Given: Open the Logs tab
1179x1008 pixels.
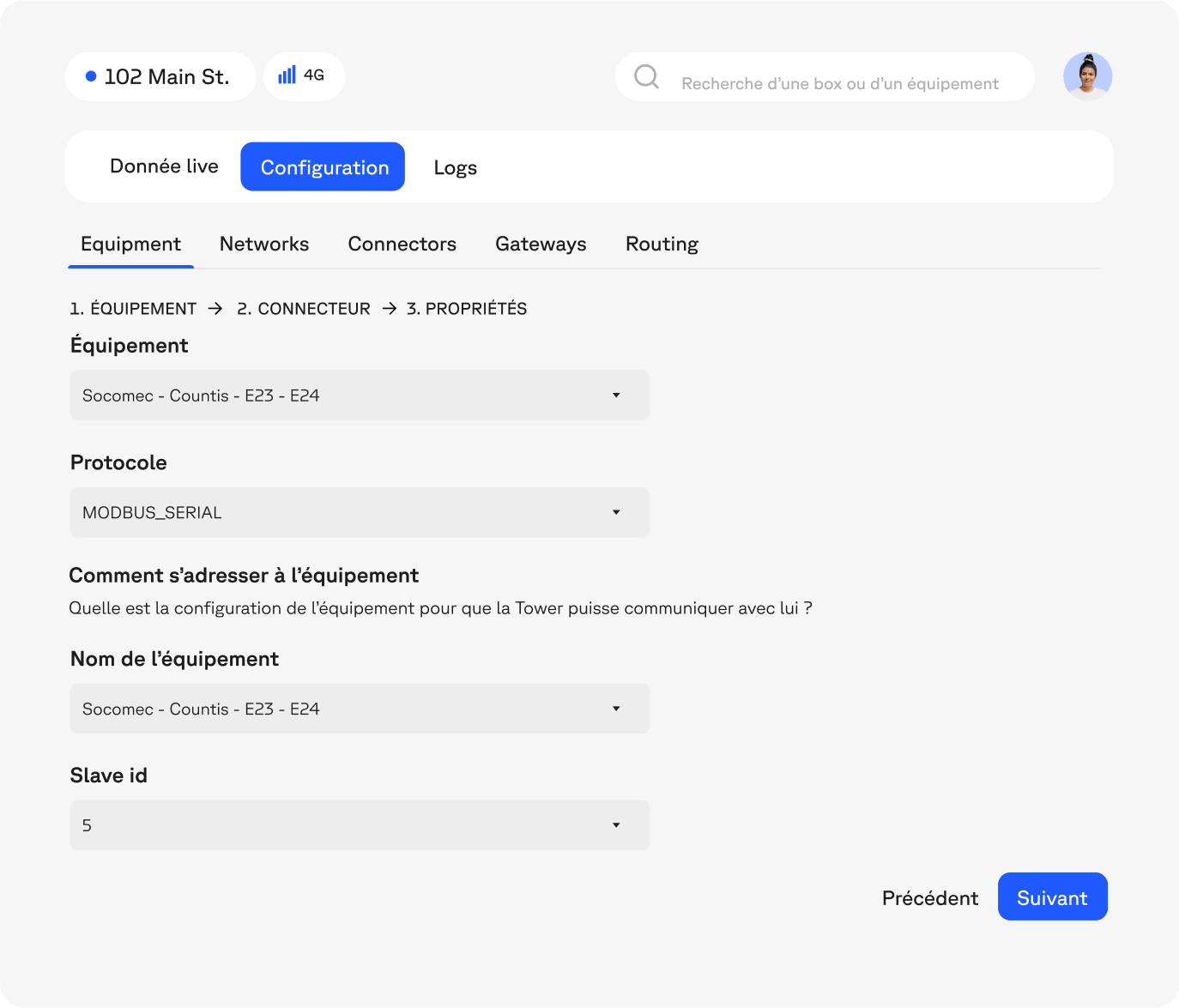Looking at the screenshot, I should coord(455,168).
